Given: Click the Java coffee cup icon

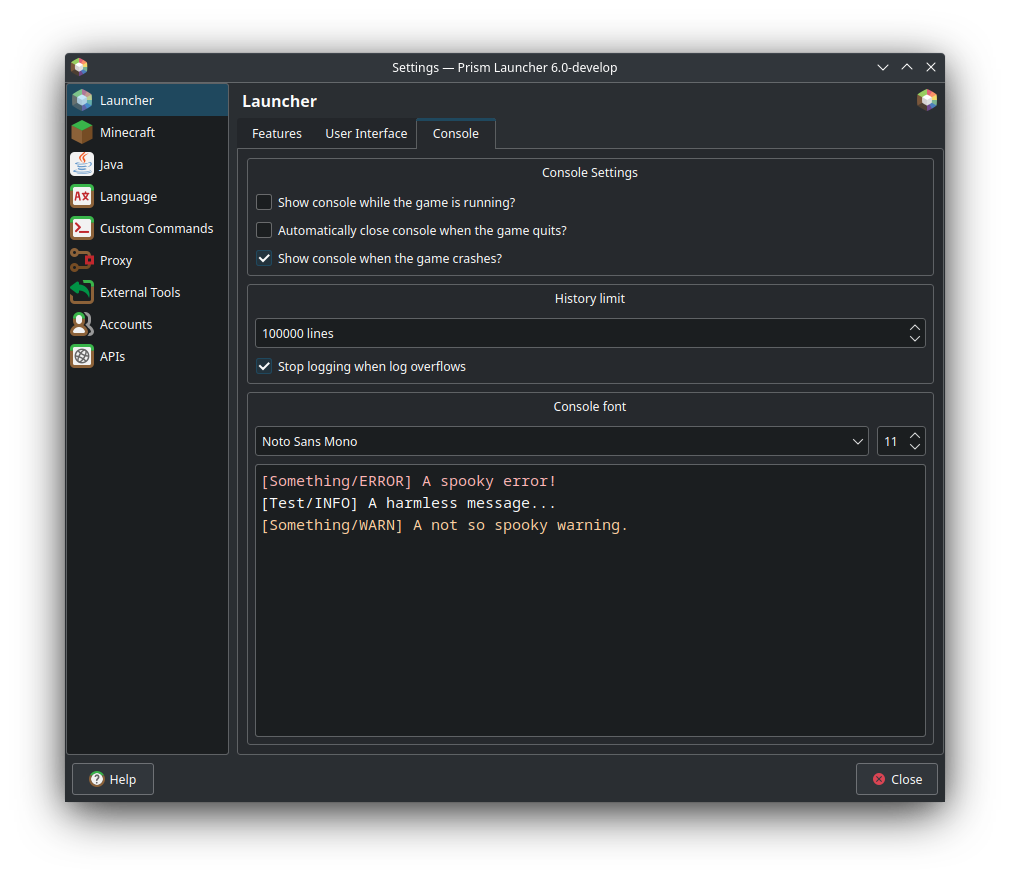Looking at the screenshot, I should (82, 164).
